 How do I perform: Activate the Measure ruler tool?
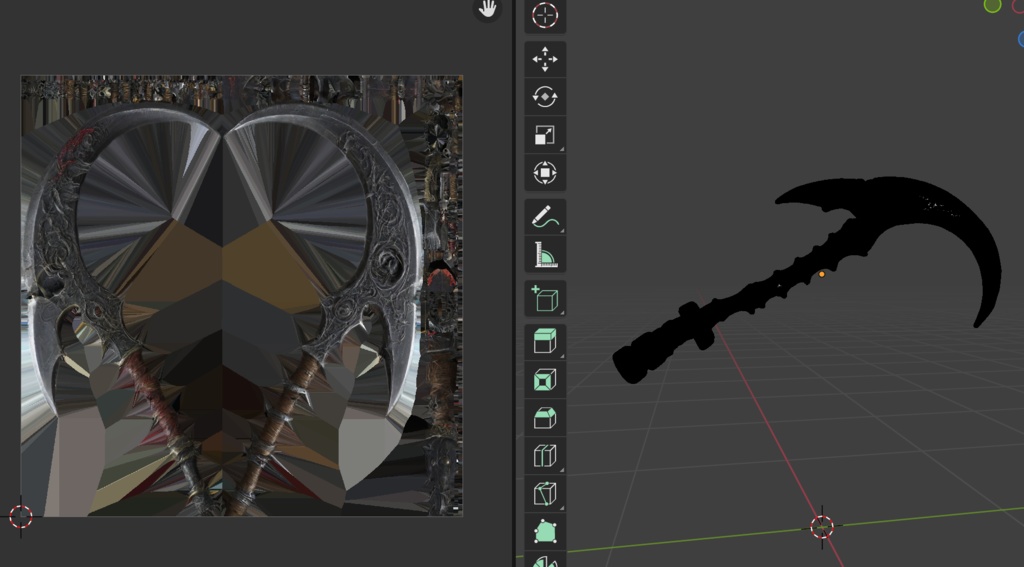(545, 255)
